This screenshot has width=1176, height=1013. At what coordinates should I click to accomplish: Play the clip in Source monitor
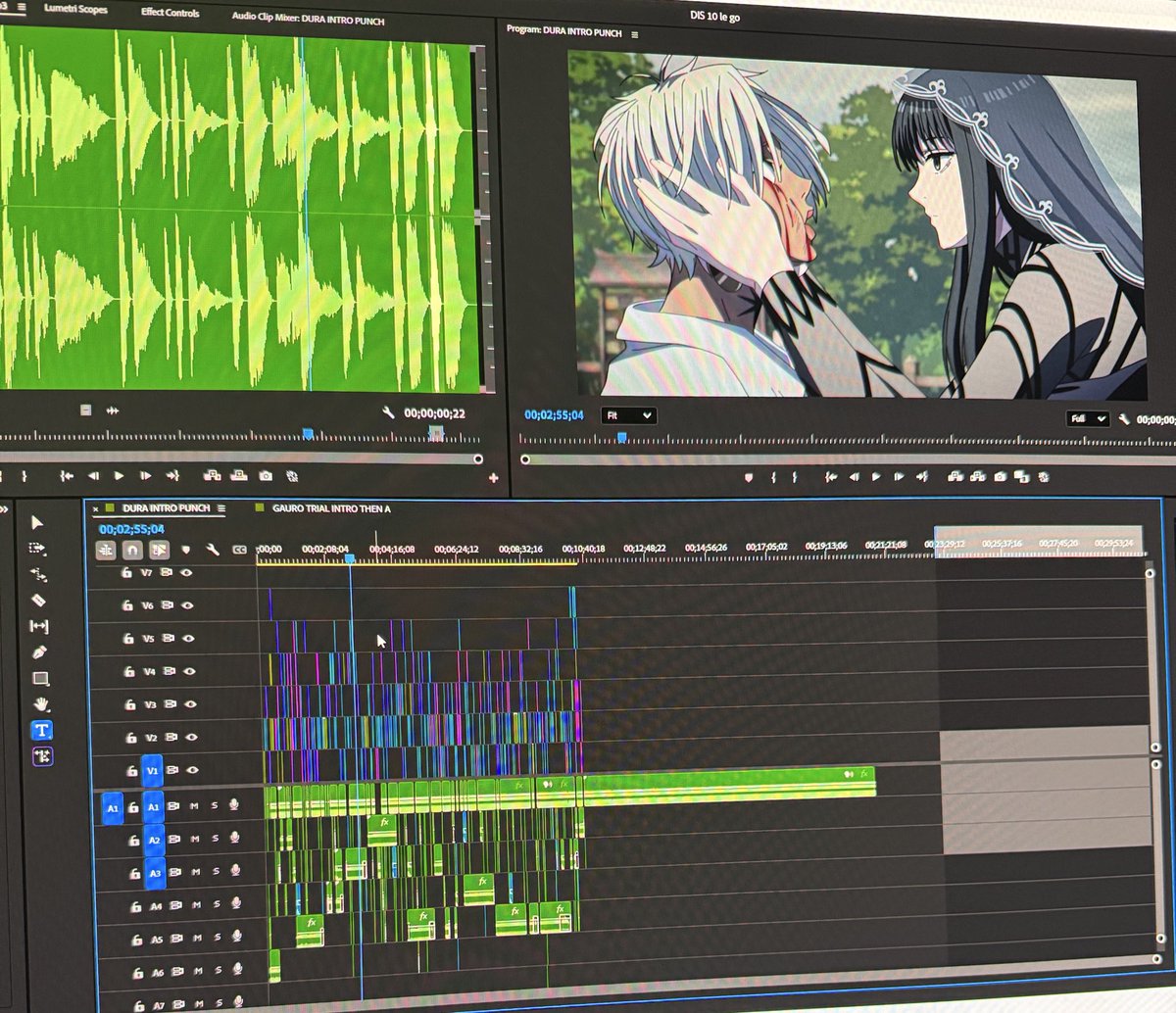tap(119, 476)
